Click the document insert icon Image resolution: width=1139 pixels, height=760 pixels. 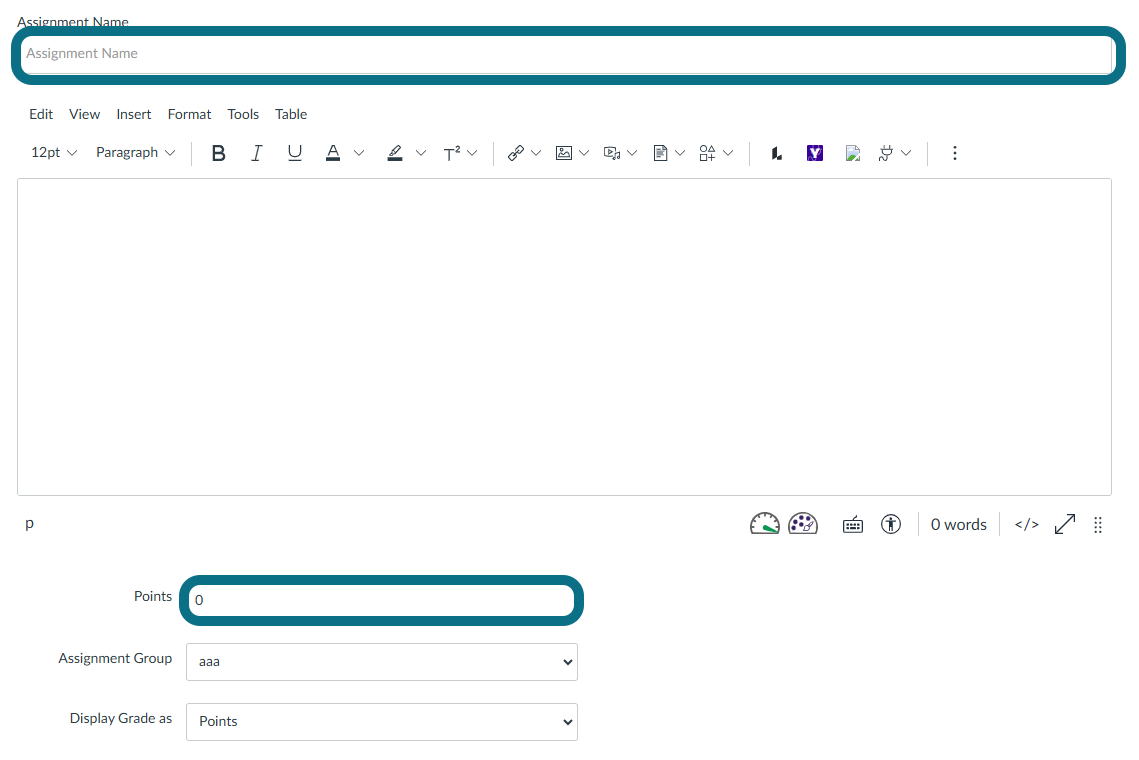click(x=660, y=153)
